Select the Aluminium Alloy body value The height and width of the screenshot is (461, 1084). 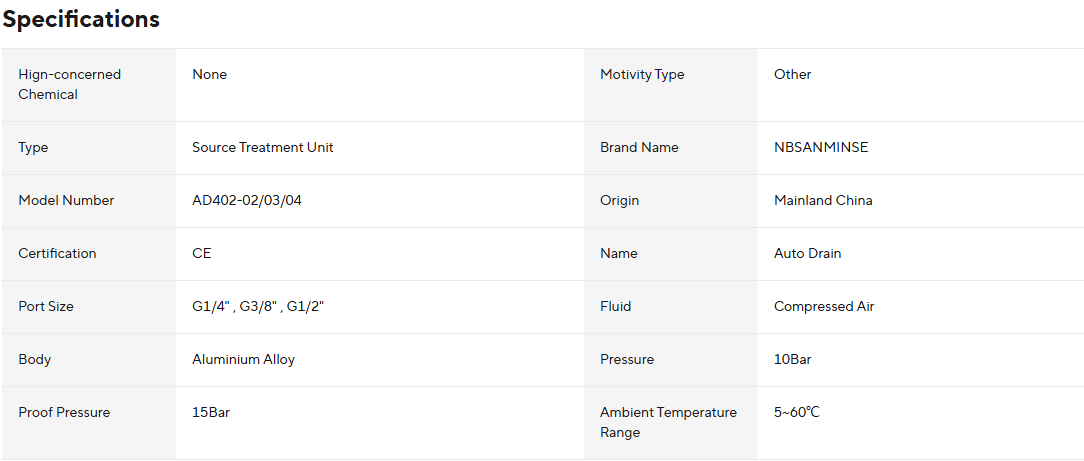pos(243,359)
